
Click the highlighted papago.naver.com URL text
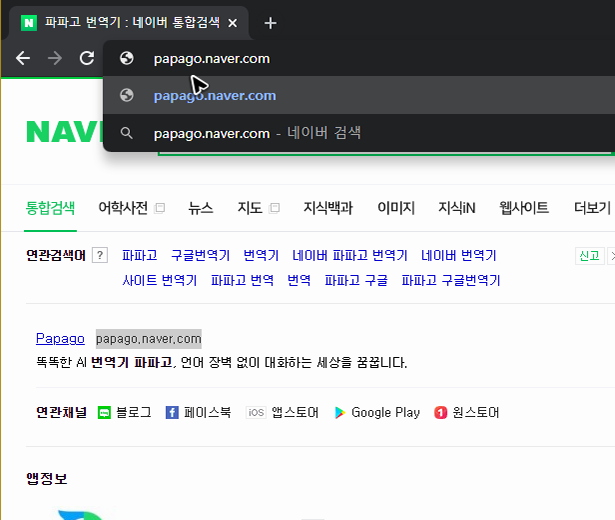[149, 339]
